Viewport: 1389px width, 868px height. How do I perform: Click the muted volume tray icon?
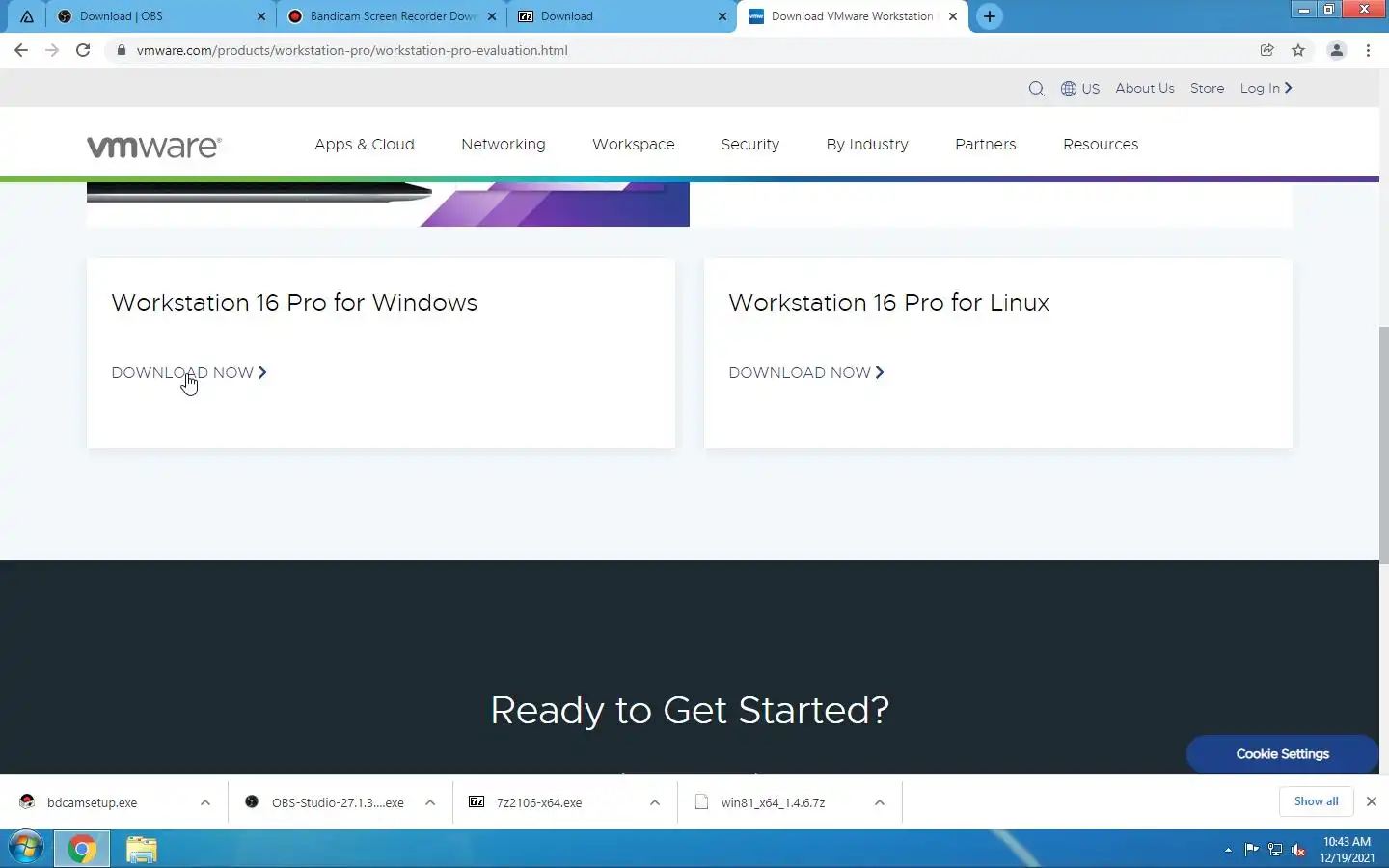pyautogui.click(x=1298, y=850)
